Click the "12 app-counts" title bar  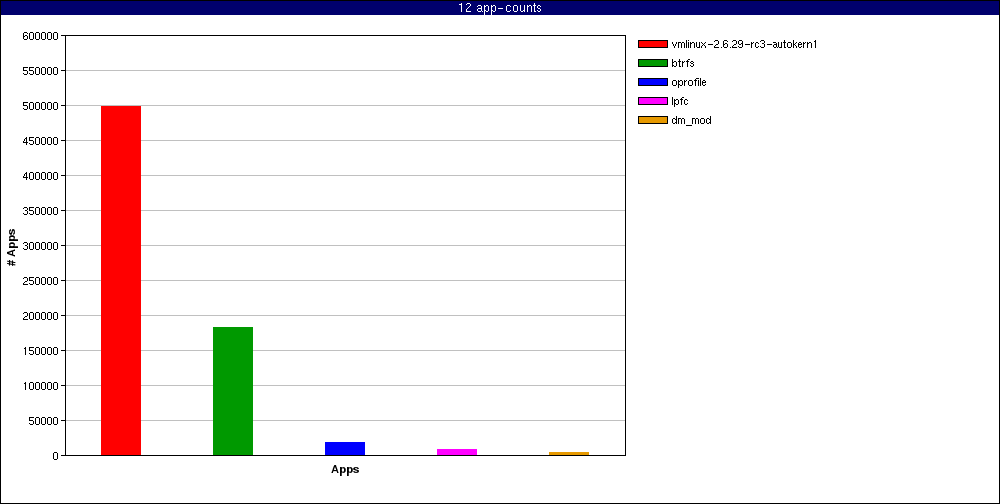pos(500,8)
